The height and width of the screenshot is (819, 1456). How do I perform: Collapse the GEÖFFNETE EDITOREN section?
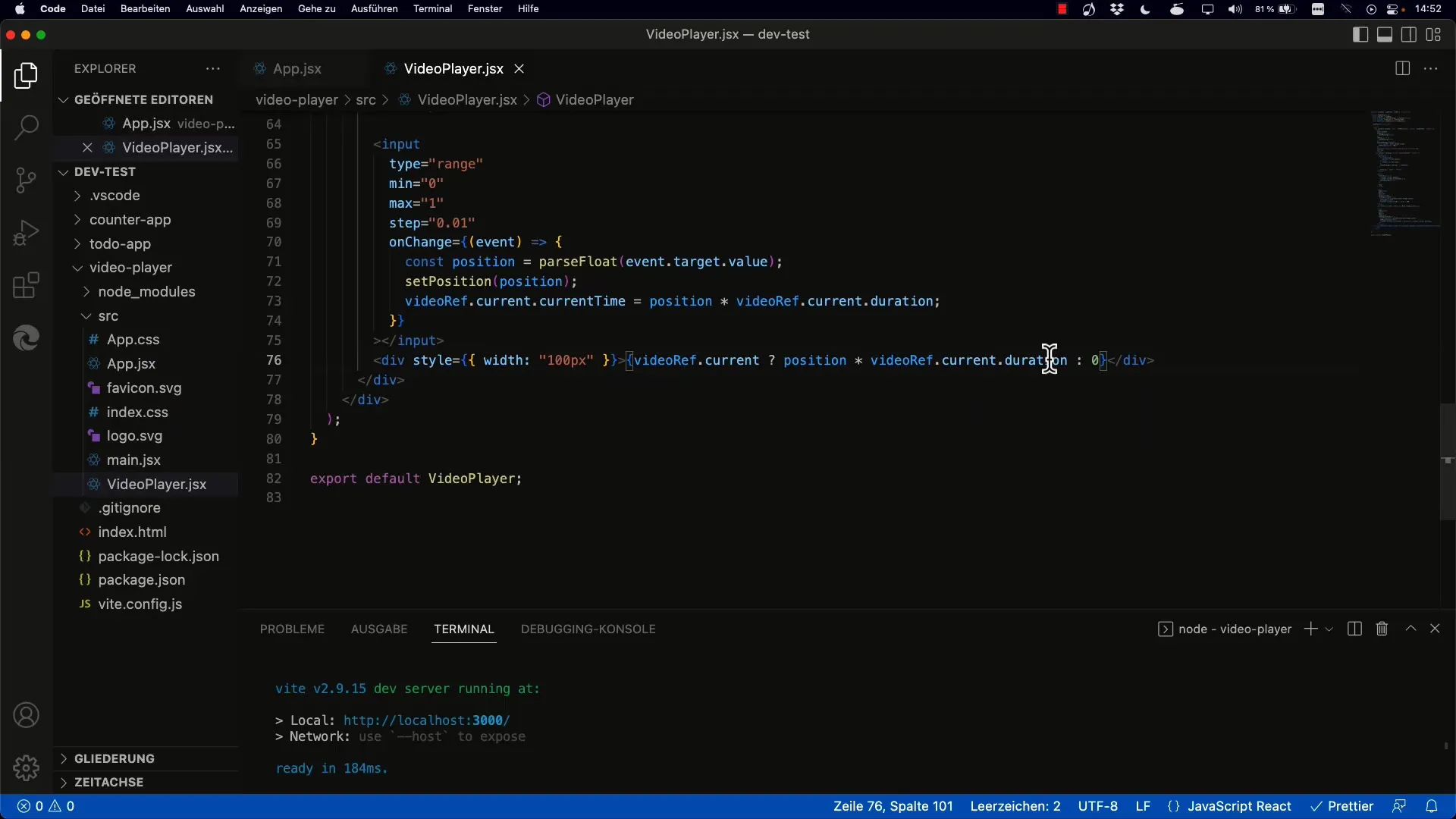pyautogui.click(x=144, y=99)
